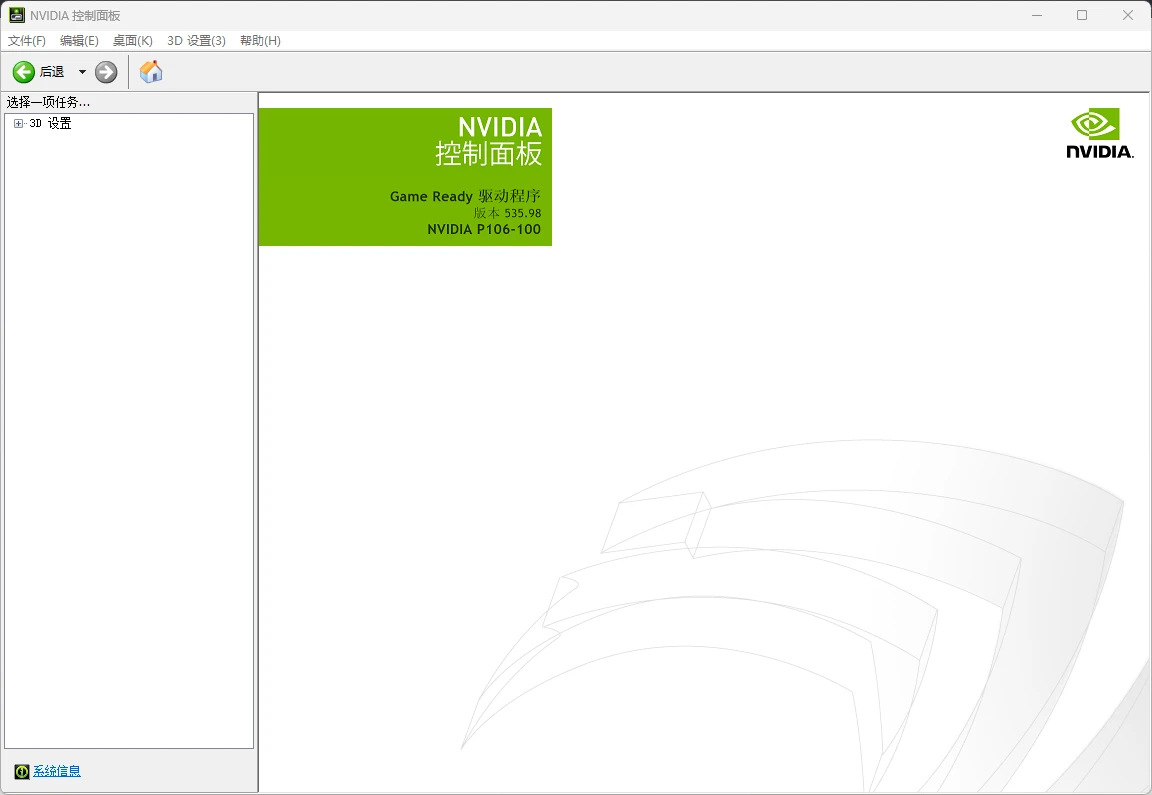1152x795 pixels.
Task: Click the NVIDIA logo in the corner
Action: click(x=1099, y=133)
